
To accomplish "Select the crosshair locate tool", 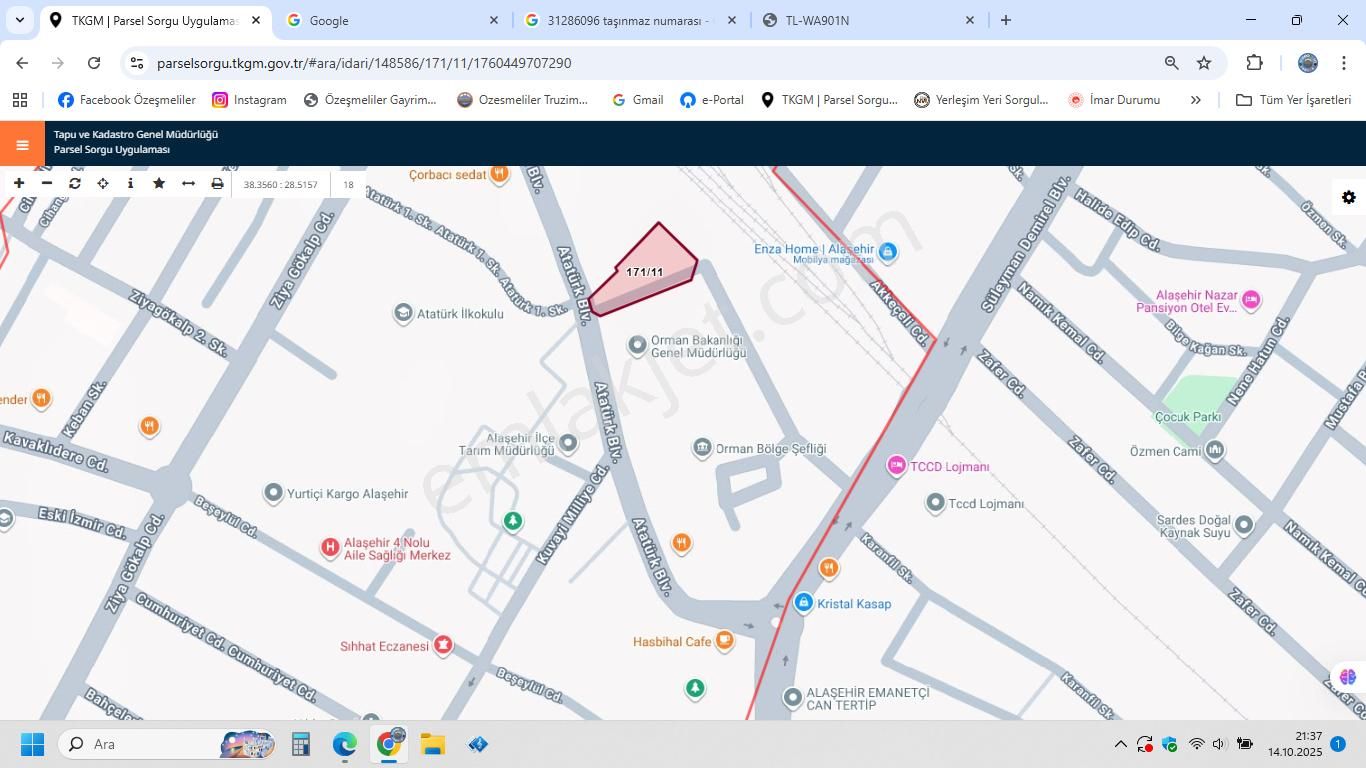I will tap(102, 184).
